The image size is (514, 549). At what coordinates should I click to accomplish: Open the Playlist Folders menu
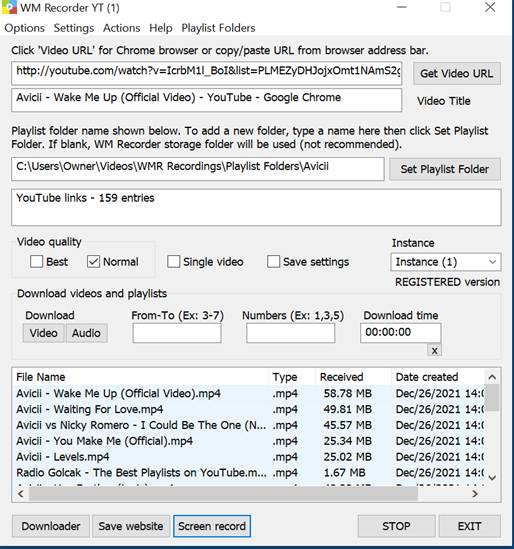pos(218,28)
